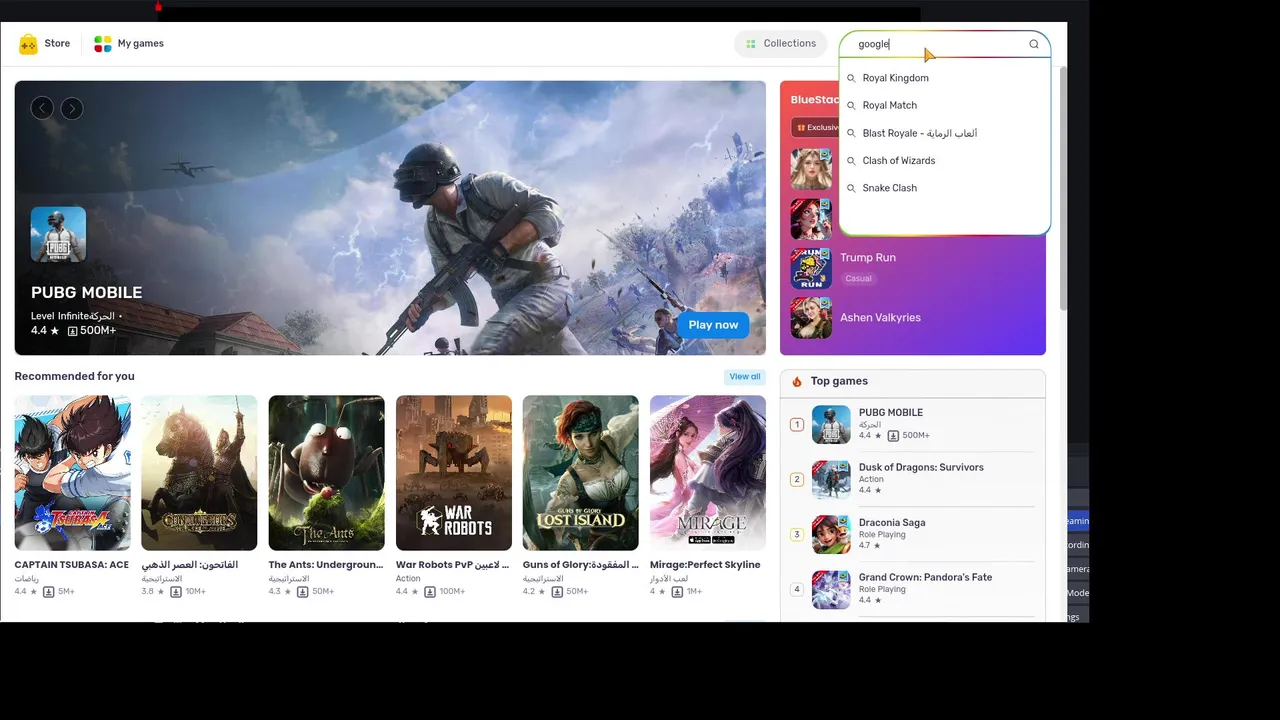Click the search magnifier icon in search box
The width and height of the screenshot is (1280, 720).
click(x=1034, y=44)
